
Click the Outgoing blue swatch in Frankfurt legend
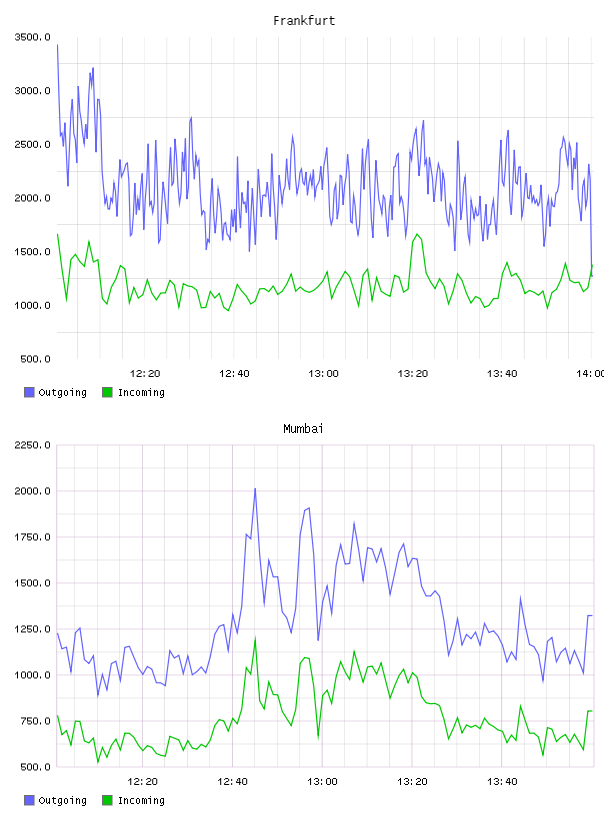point(29,392)
